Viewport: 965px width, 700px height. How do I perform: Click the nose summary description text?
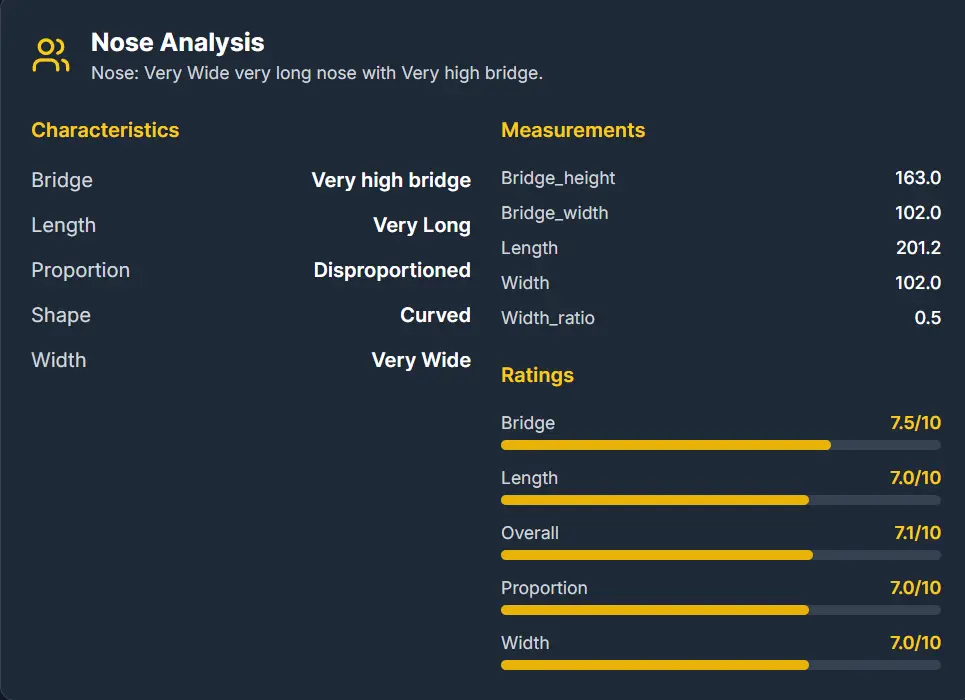(316, 73)
